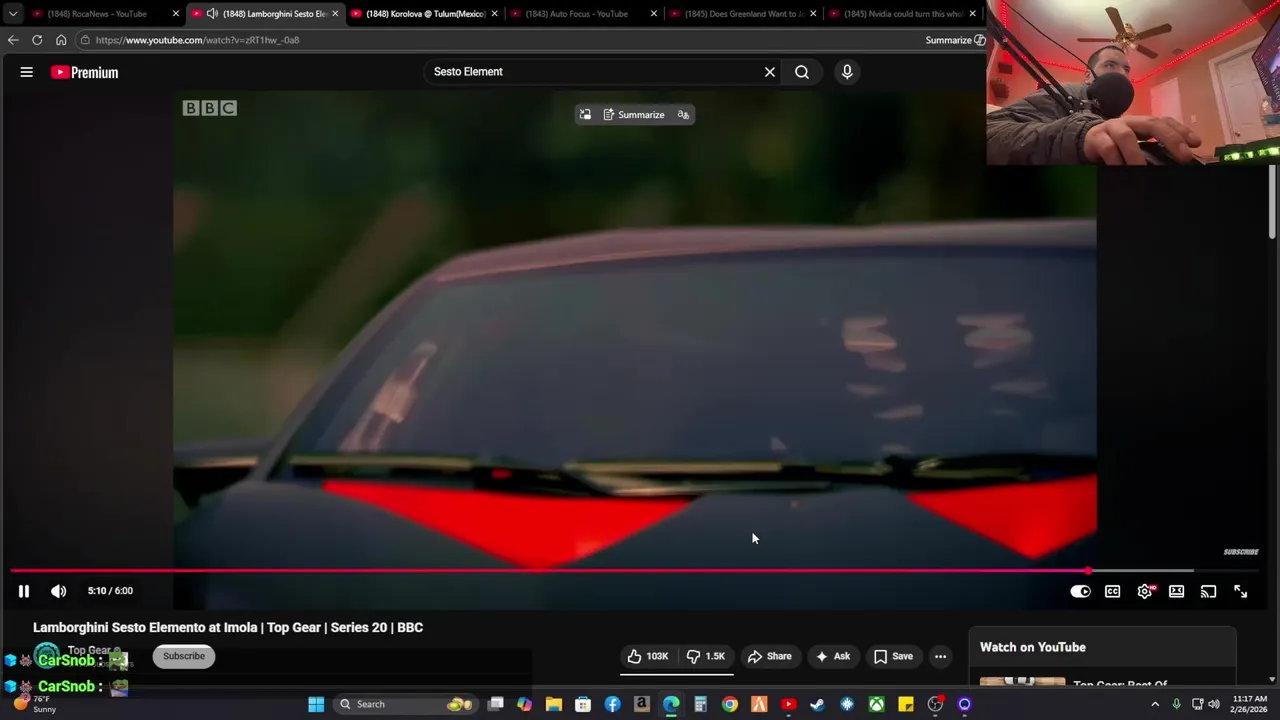The image size is (1280, 720).
Task: Switch to Does Greenland Want tab
Action: 744,14
